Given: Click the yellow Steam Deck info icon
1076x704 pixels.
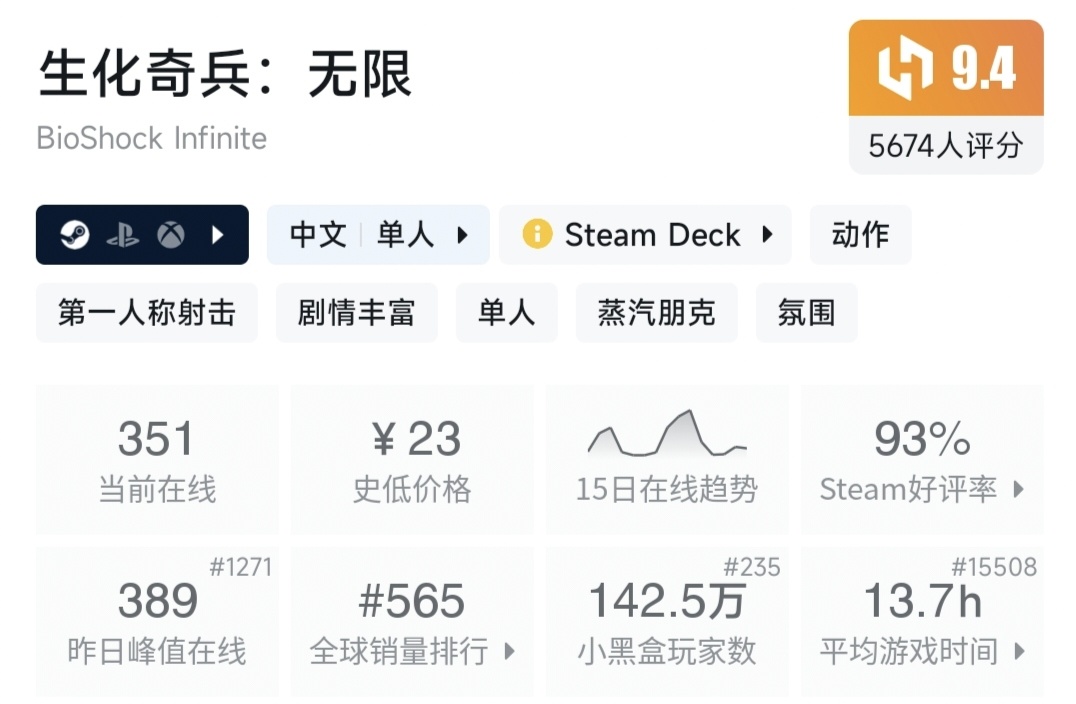Looking at the screenshot, I should [537, 235].
